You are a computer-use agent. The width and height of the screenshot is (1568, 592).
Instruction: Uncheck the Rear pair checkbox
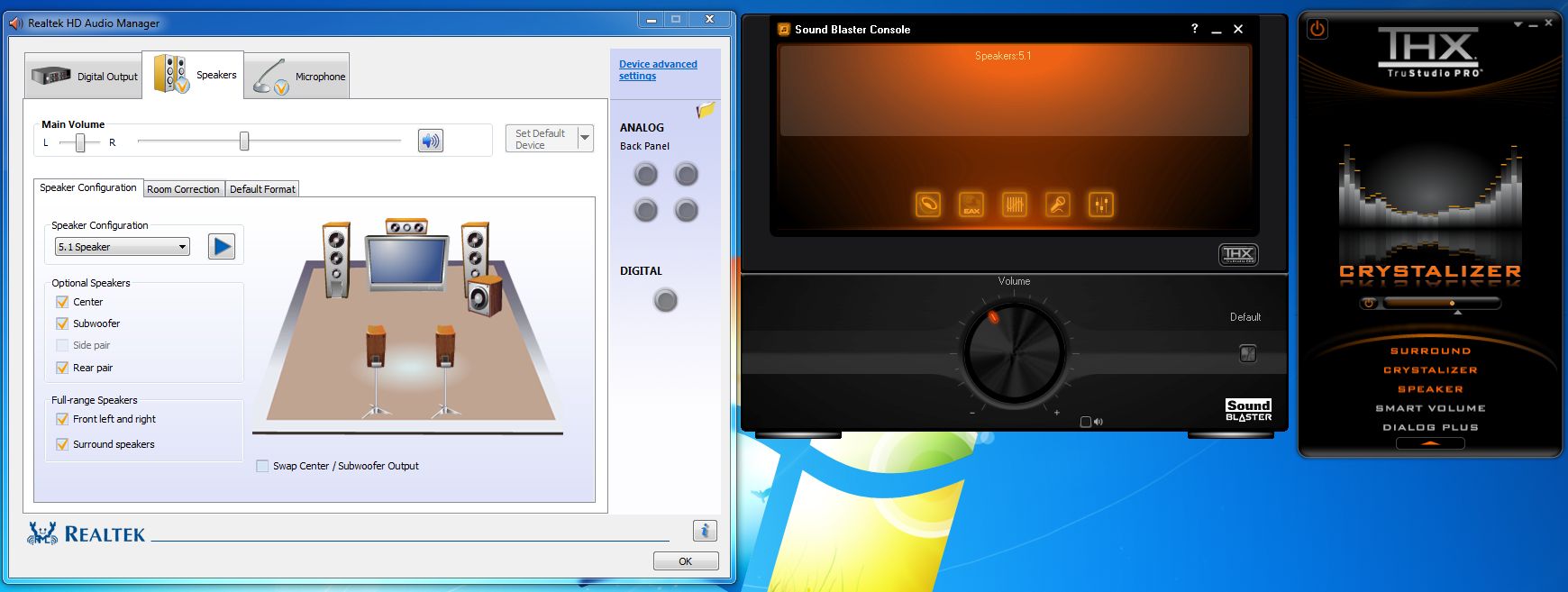[x=62, y=368]
